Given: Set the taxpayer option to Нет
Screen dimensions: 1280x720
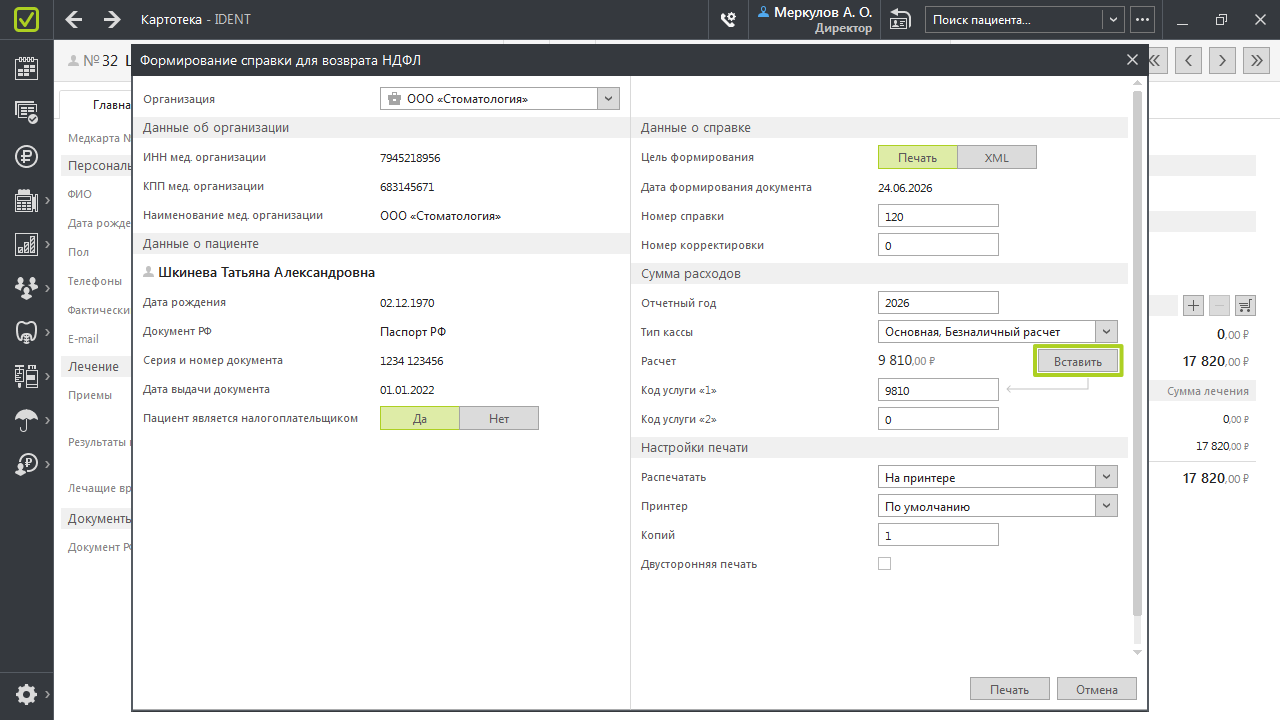Looking at the screenshot, I should [x=499, y=418].
